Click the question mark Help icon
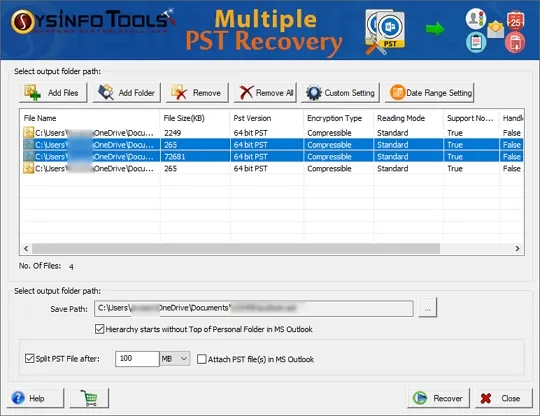 tap(18, 398)
